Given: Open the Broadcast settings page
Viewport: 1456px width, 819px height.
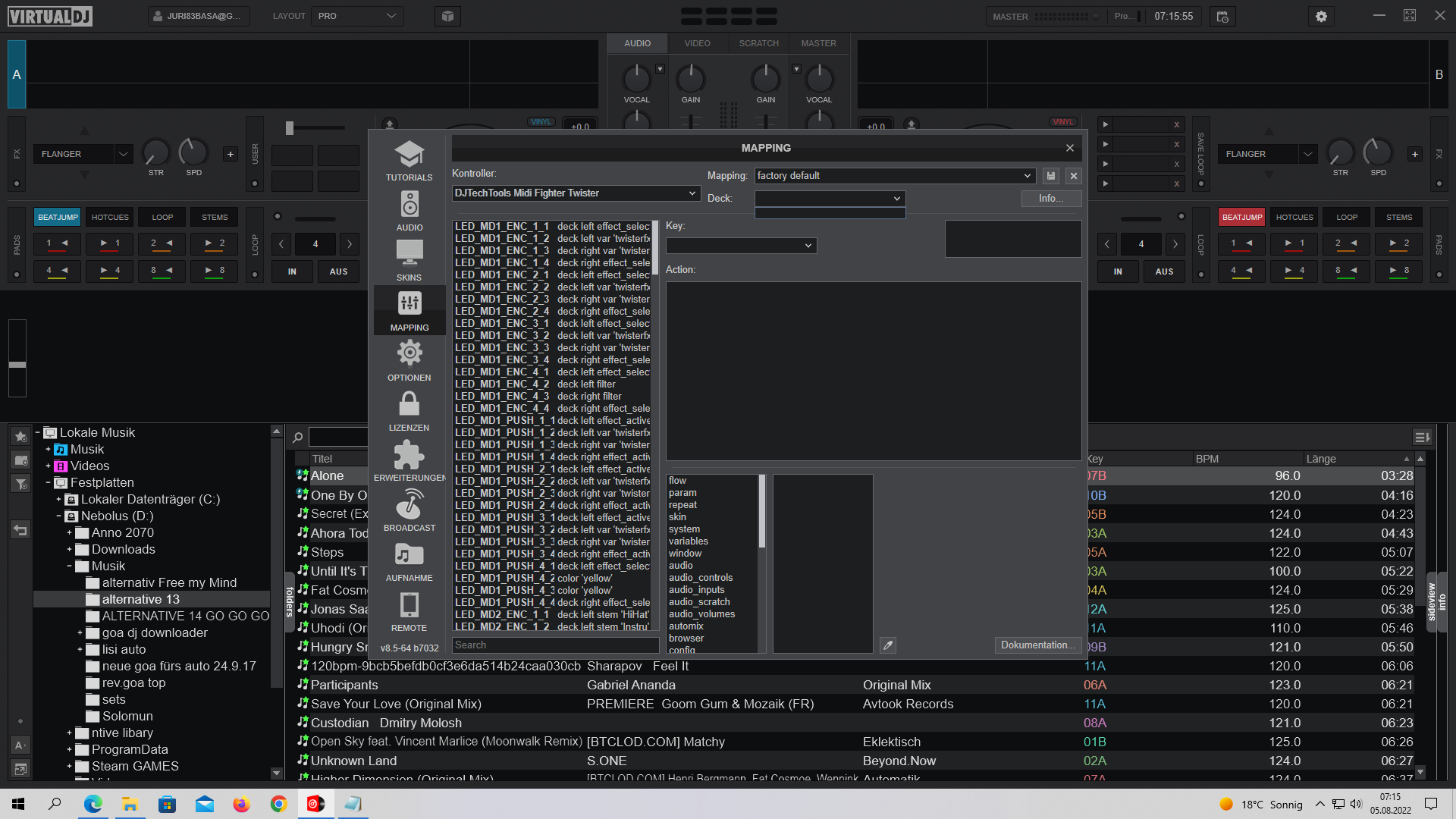Looking at the screenshot, I should pos(409,511).
